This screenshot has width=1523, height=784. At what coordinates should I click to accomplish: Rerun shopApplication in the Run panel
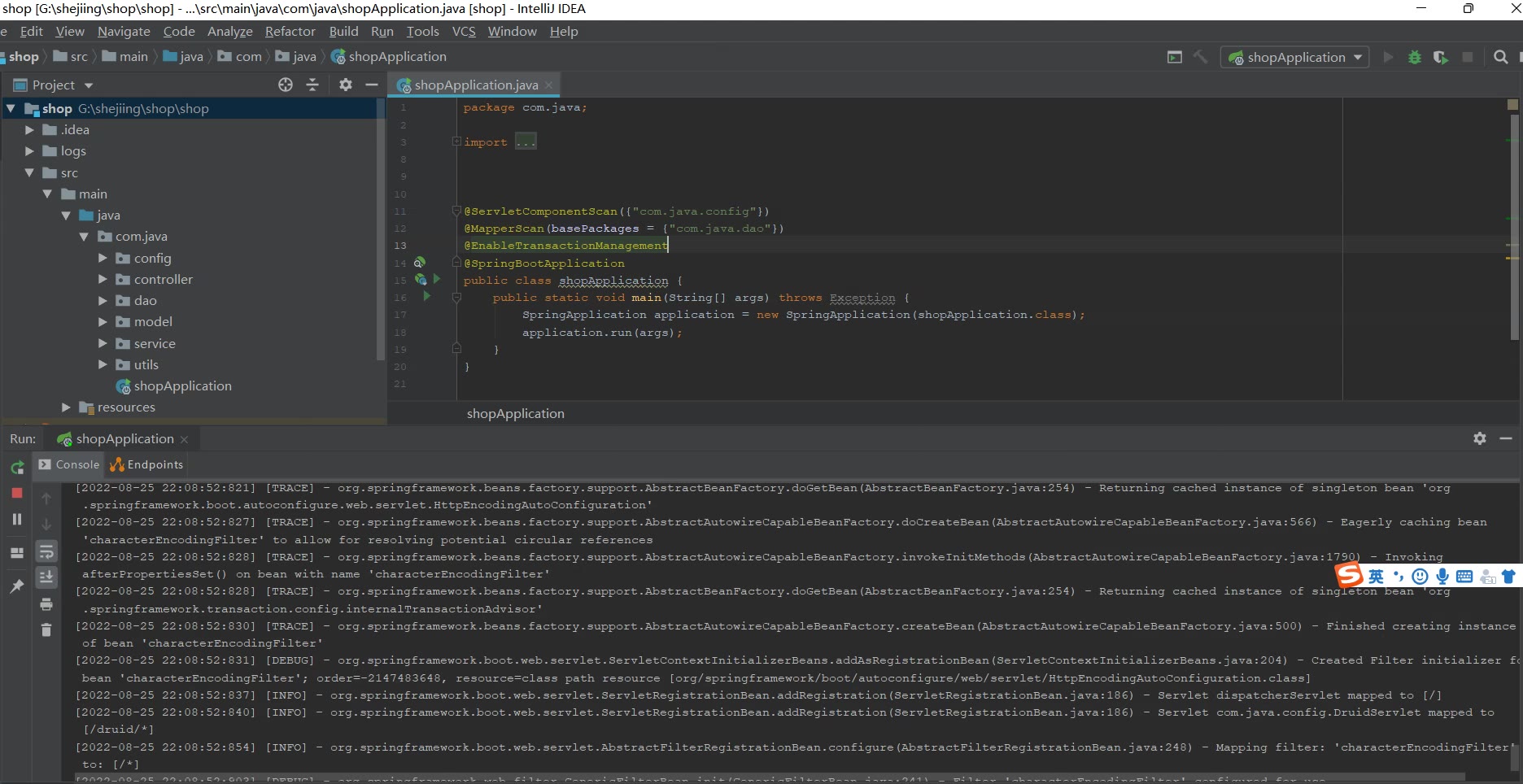point(17,468)
